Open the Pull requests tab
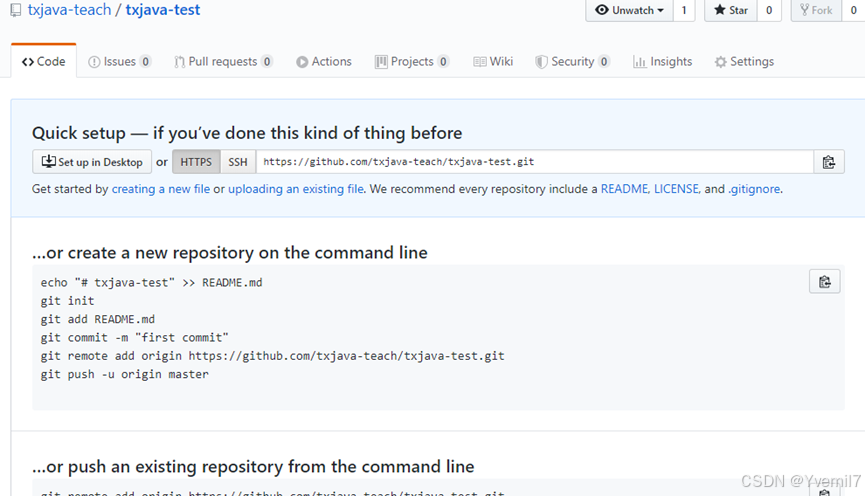This screenshot has height=496, width=865. [223, 61]
